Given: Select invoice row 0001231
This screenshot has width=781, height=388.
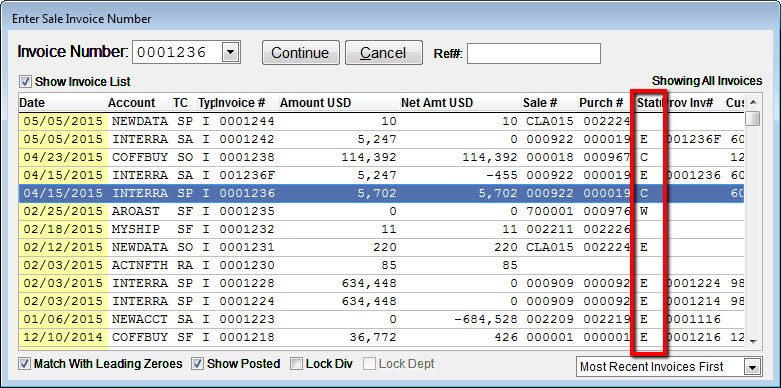Looking at the screenshot, I should [381, 247].
